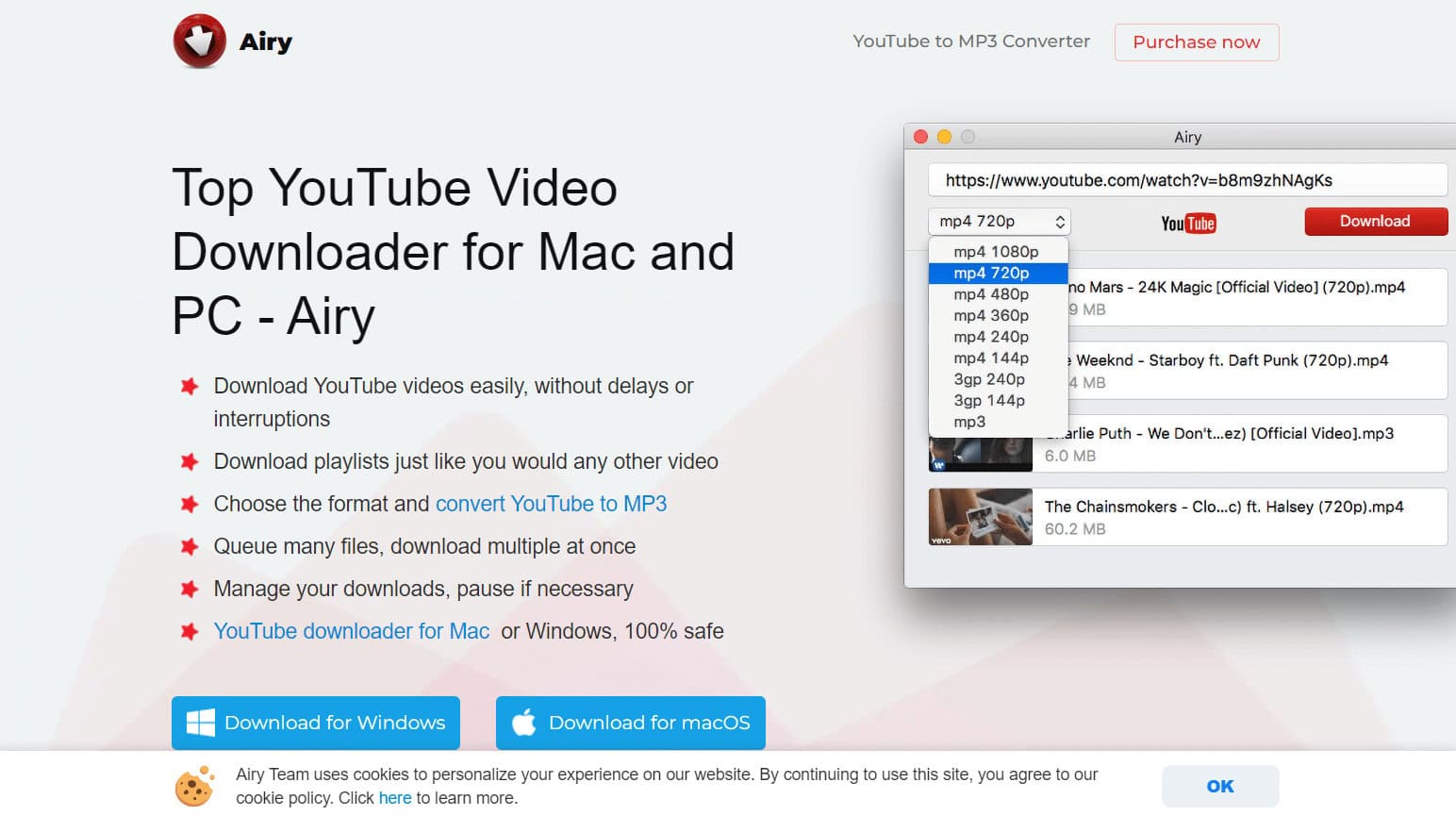Click 'Manage your downloads' bullet text
1456x816 pixels.
(x=423, y=589)
